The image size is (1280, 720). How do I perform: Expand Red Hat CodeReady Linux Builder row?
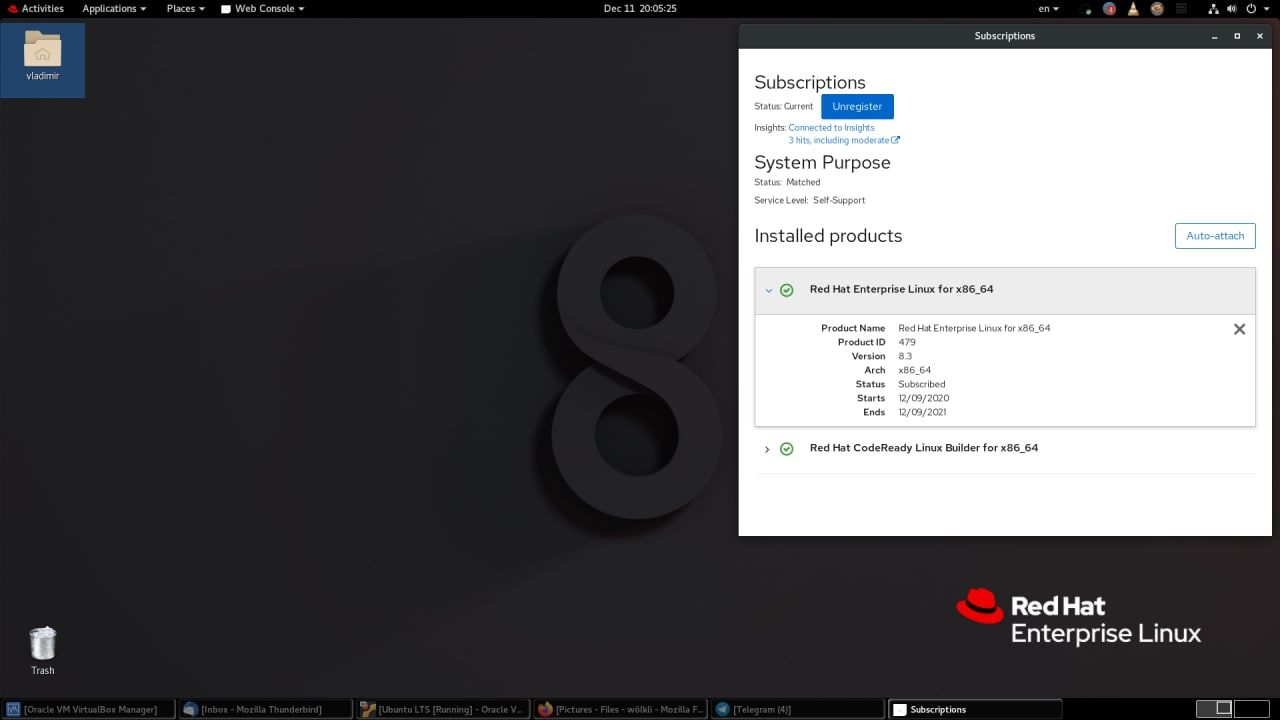coord(767,449)
